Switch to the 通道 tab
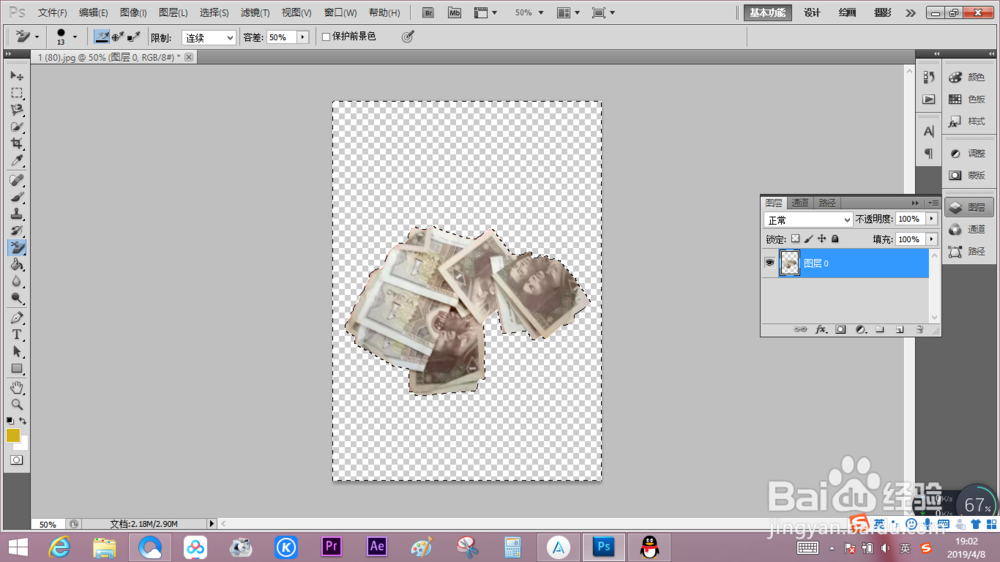 tap(800, 203)
